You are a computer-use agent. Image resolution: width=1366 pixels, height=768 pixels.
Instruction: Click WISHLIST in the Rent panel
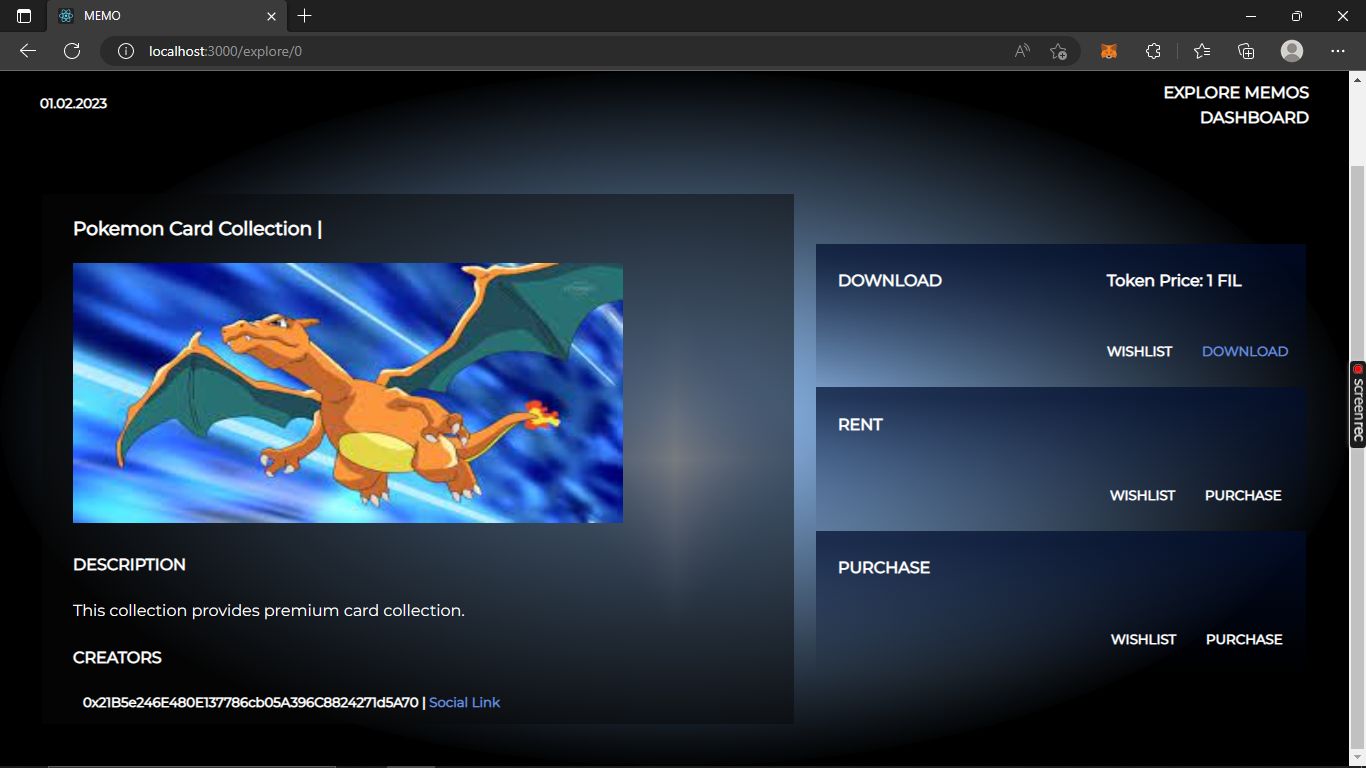tap(1142, 495)
